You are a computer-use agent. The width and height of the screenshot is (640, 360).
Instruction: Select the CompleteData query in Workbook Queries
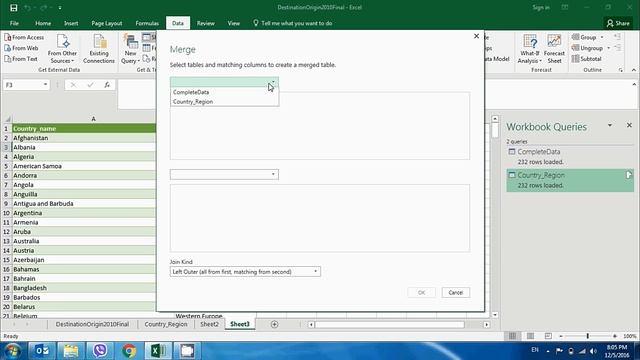click(x=570, y=157)
